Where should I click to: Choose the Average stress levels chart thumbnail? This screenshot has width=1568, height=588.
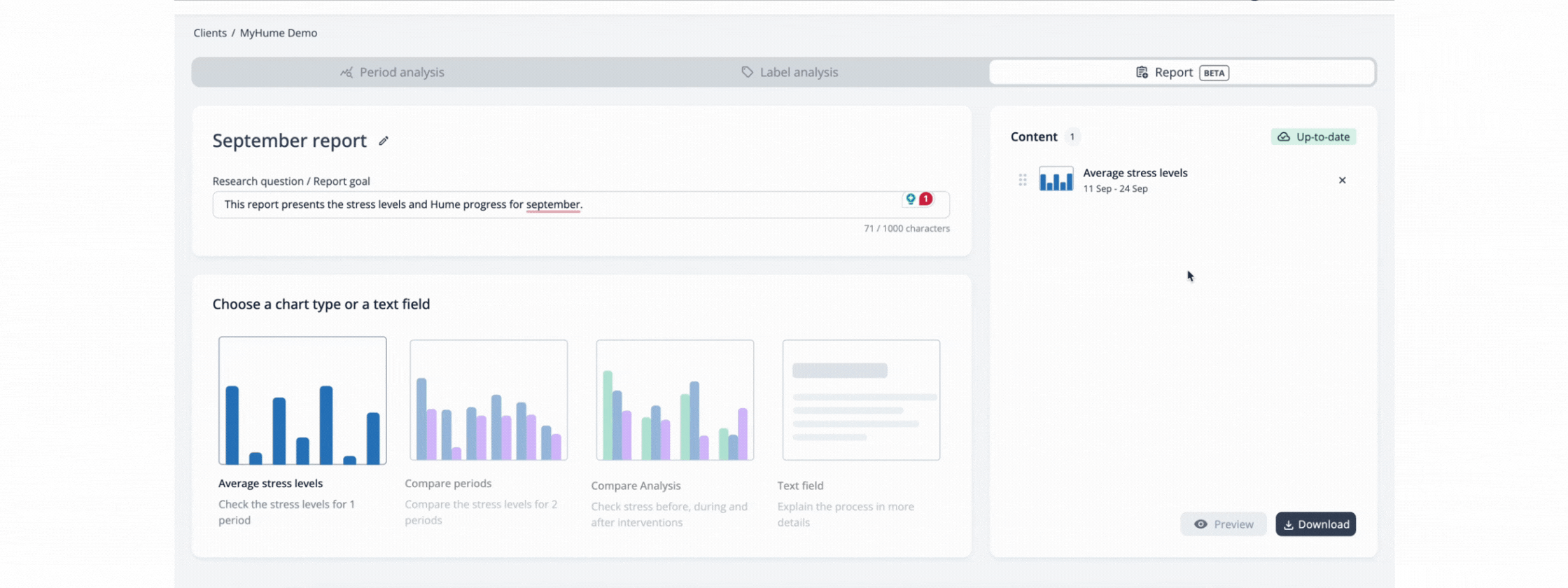click(302, 400)
